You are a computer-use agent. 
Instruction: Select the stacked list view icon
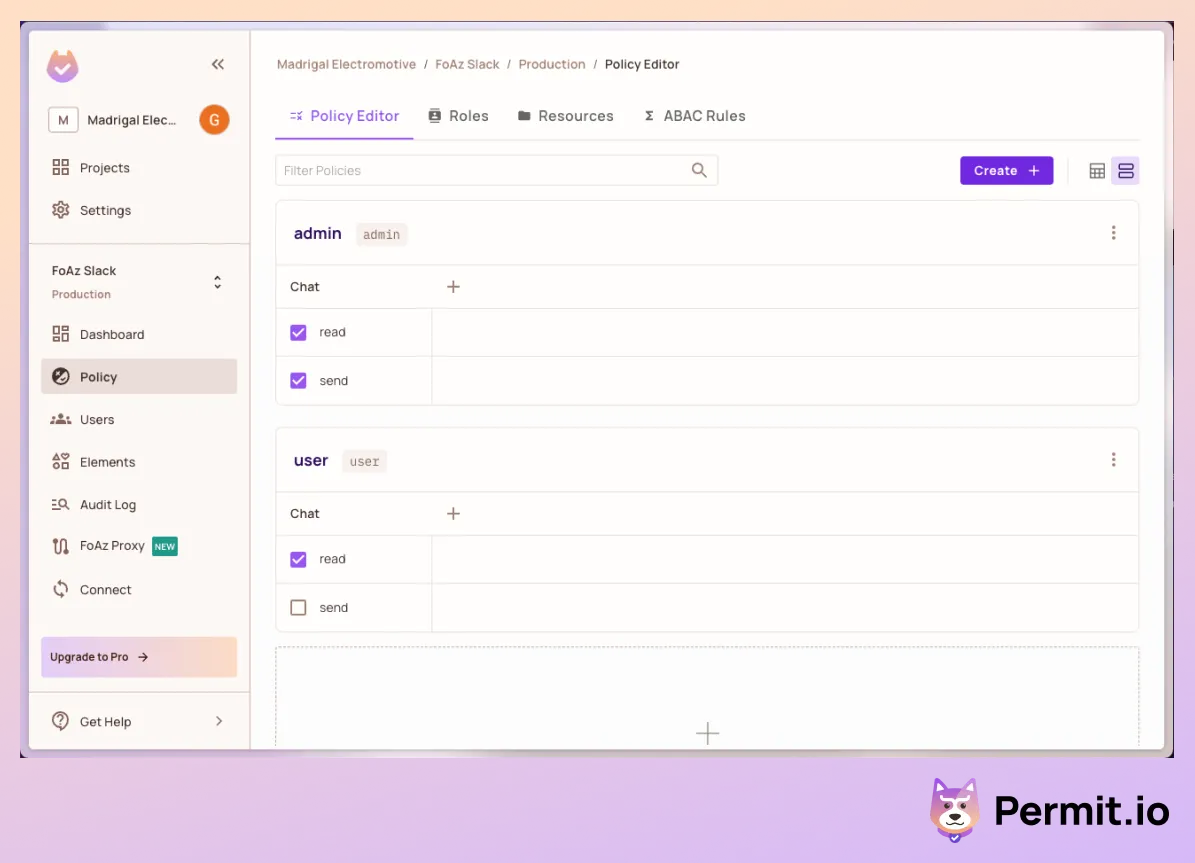click(x=1126, y=171)
